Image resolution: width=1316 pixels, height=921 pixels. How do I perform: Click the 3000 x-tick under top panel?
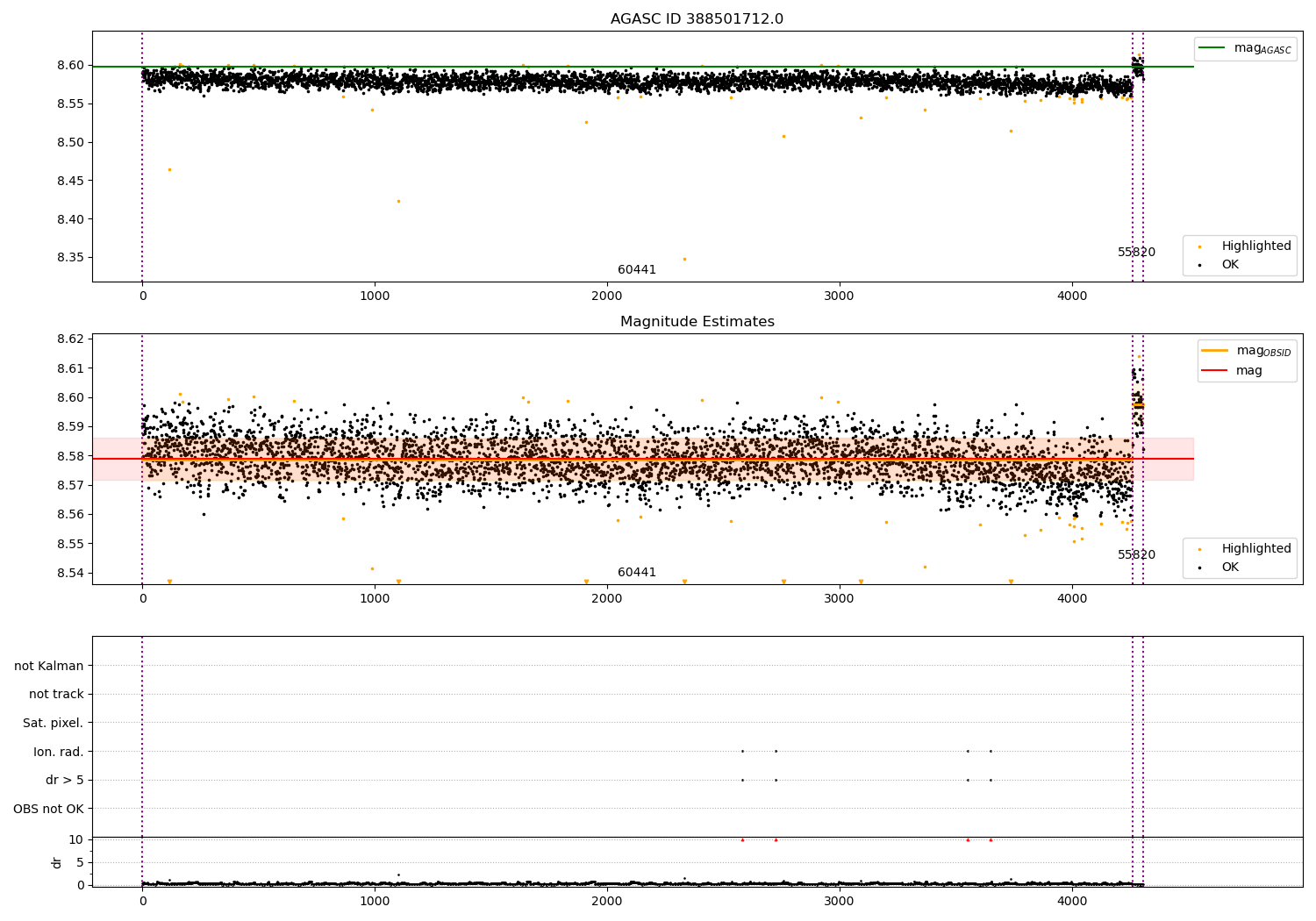840,296
